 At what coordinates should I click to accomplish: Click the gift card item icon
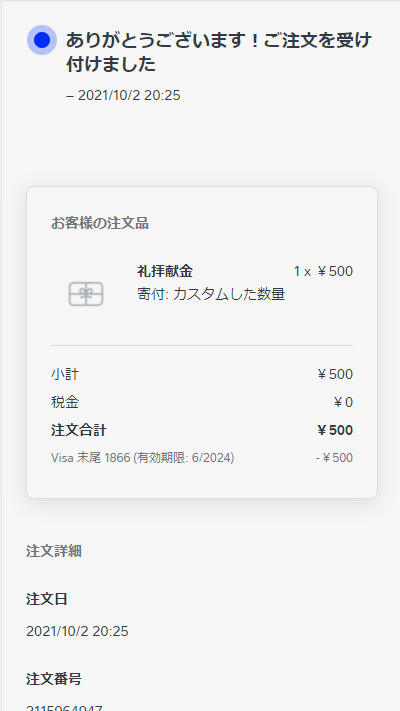pyautogui.click(x=86, y=294)
